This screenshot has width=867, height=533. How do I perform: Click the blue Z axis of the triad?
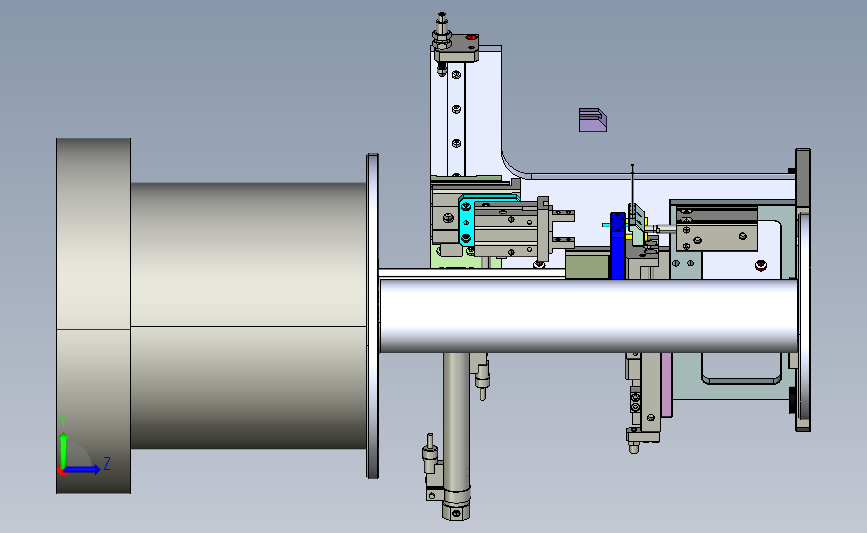tap(82, 469)
